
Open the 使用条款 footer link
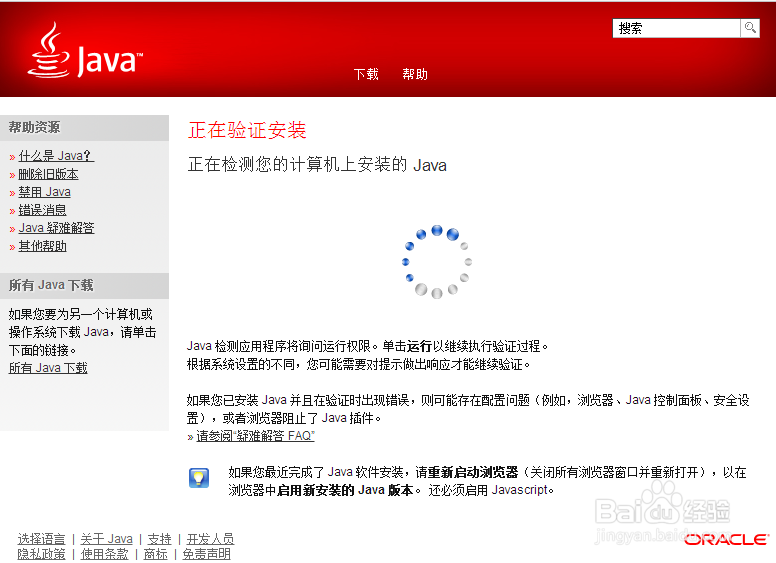pos(104,554)
